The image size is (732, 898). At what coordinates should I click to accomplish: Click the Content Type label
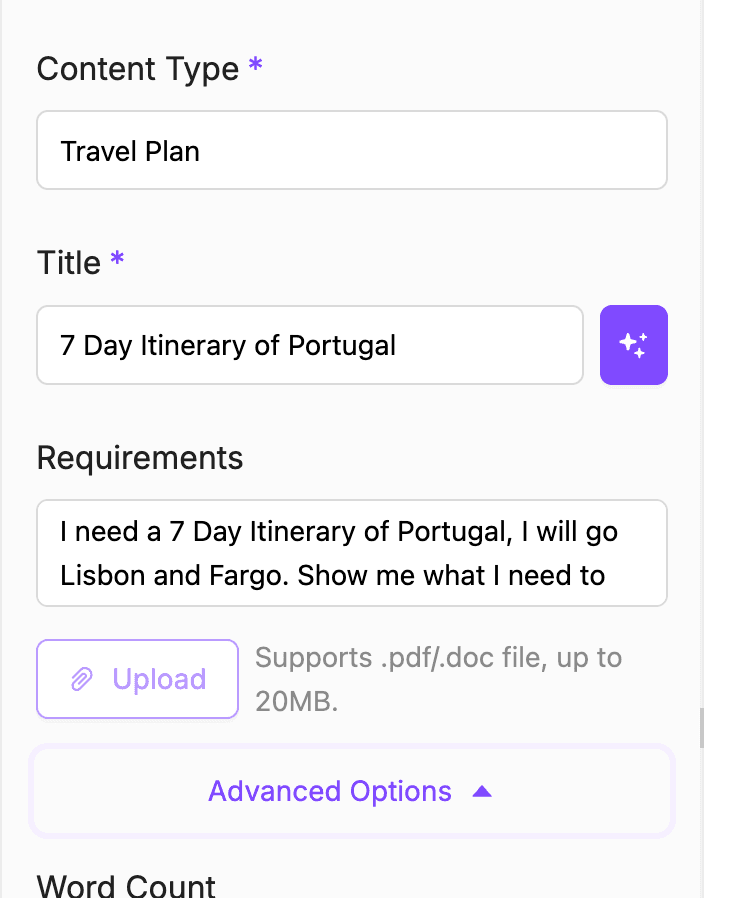[138, 69]
